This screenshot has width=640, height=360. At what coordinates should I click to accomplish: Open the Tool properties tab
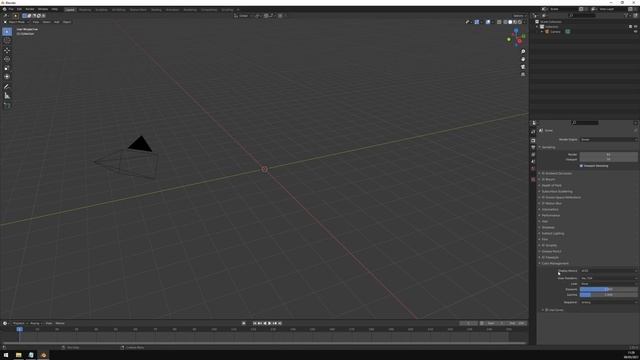(x=533, y=132)
